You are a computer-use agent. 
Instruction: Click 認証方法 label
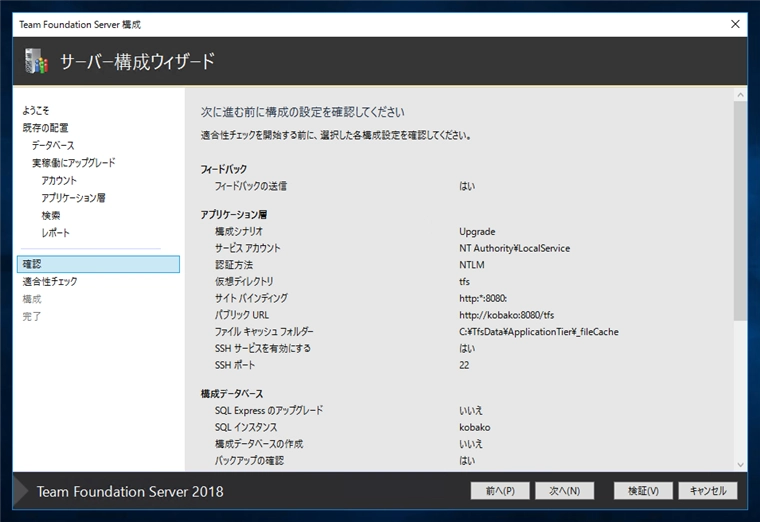pos(234,265)
